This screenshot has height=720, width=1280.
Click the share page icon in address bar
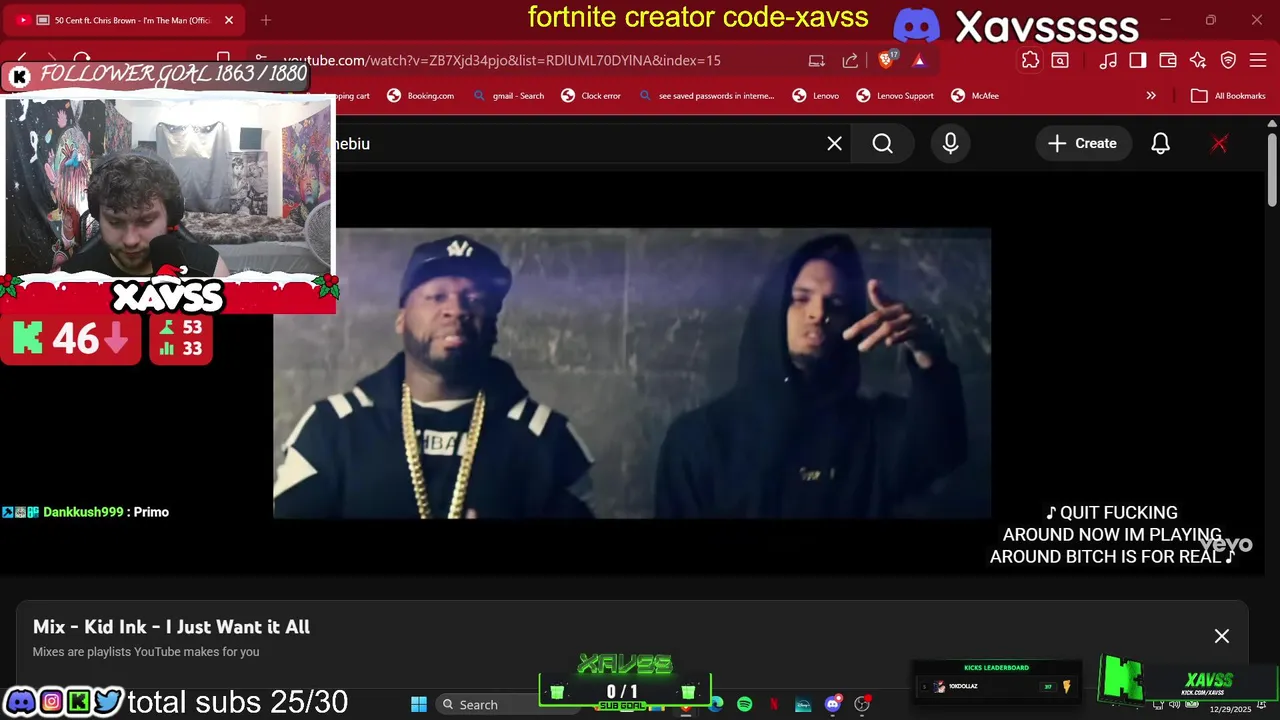click(x=850, y=60)
